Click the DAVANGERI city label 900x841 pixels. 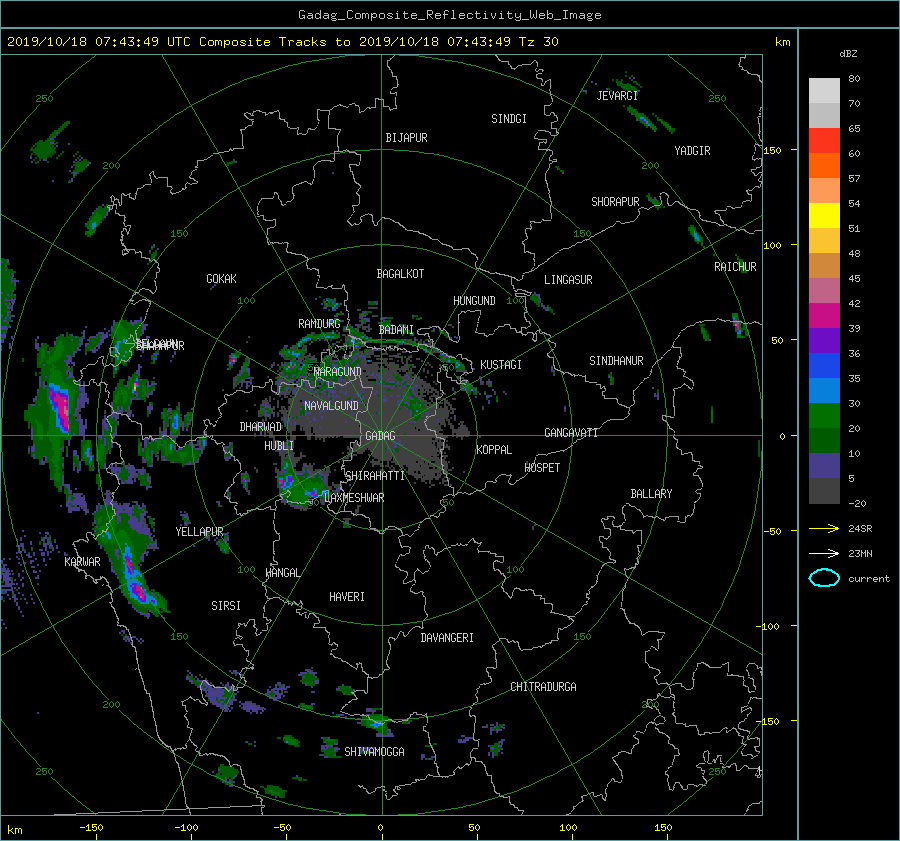447,638
